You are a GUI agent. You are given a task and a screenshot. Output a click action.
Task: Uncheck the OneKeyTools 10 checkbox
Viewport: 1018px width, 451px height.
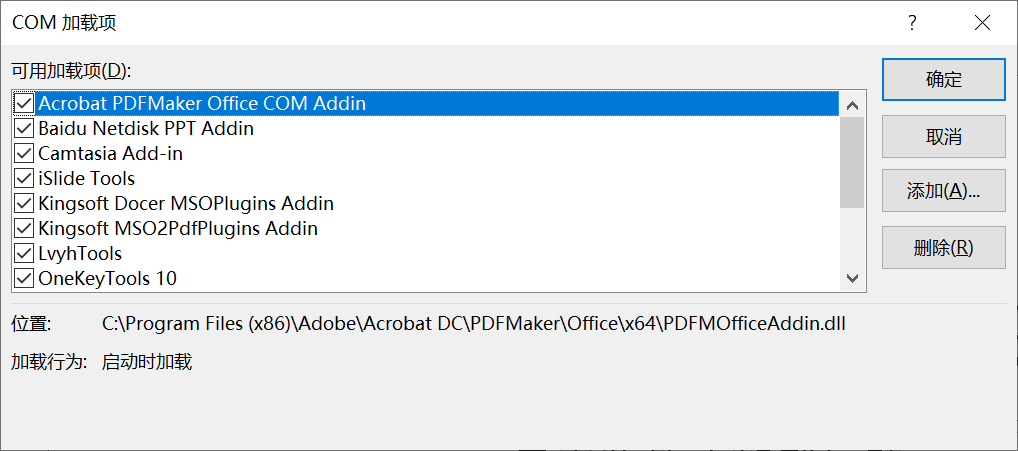click(x=24, y=279)
